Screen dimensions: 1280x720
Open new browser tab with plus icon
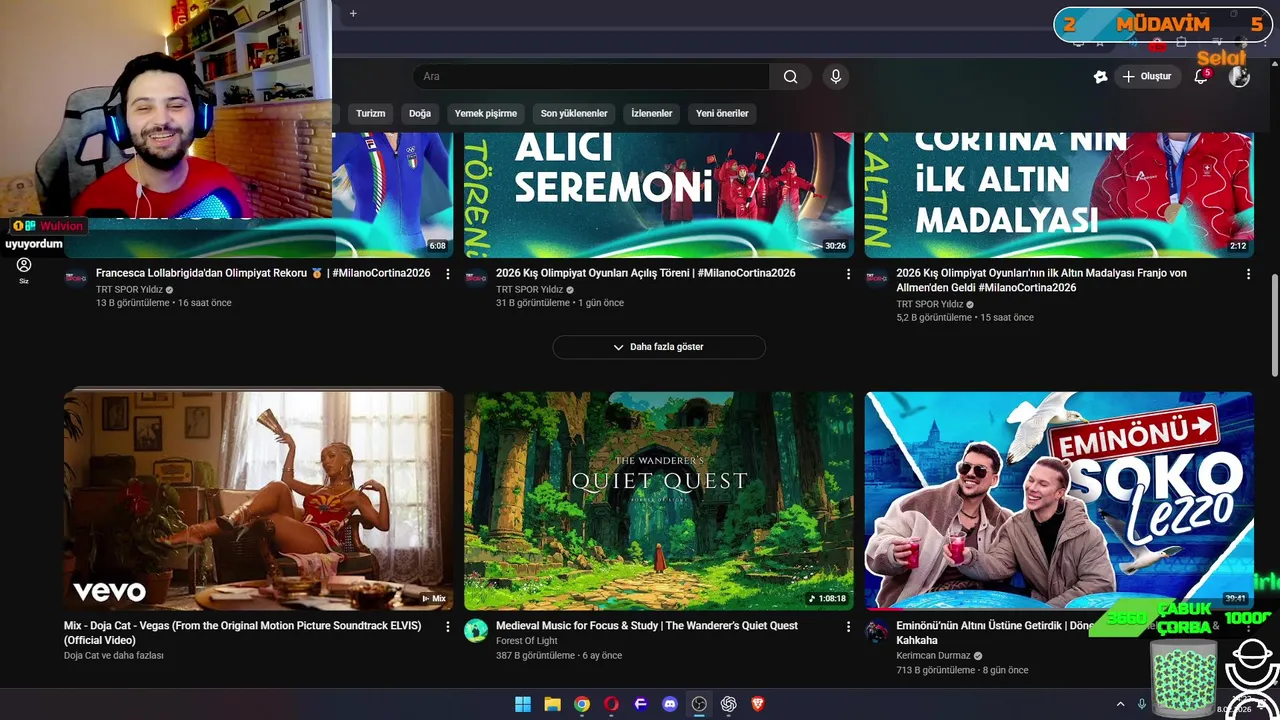(353, 14)
